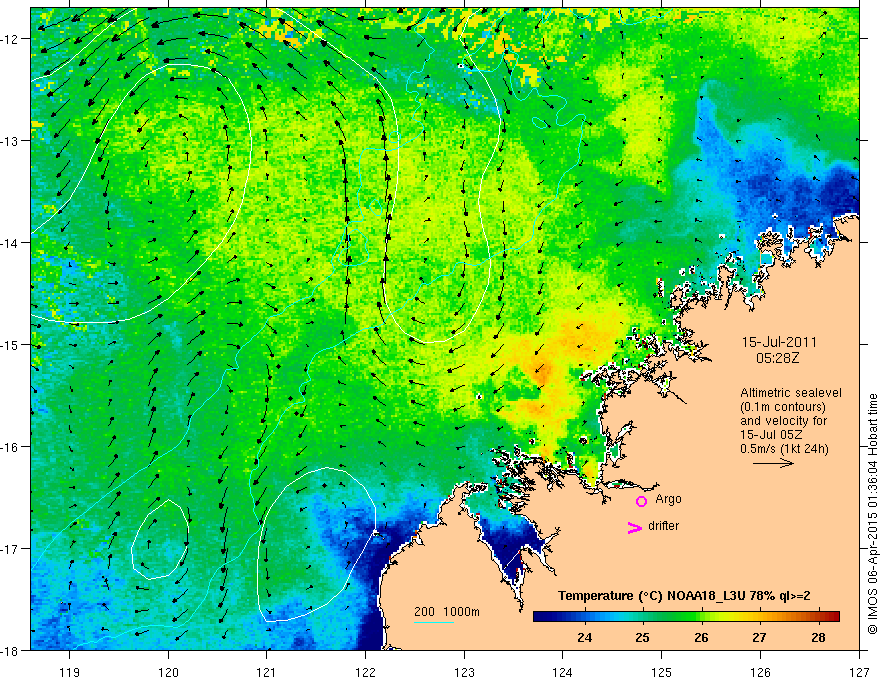Click the colorbar tick label 26
880x680 pixels.
click(x=701, y=637)
